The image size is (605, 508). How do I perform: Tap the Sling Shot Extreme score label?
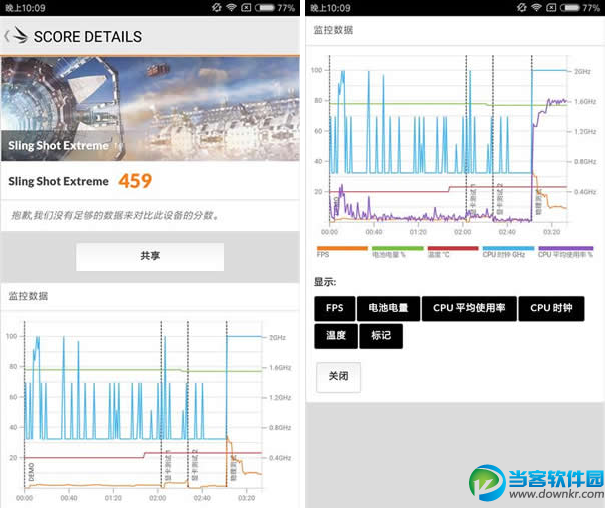(59, 181)
